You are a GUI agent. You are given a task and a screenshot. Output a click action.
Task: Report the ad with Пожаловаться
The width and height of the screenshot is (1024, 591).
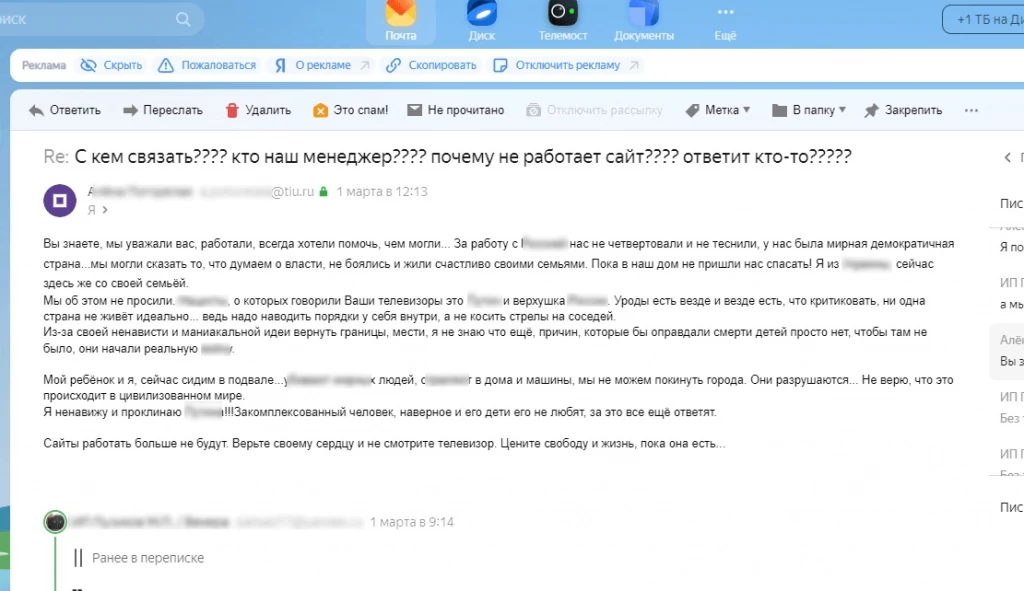207,65
